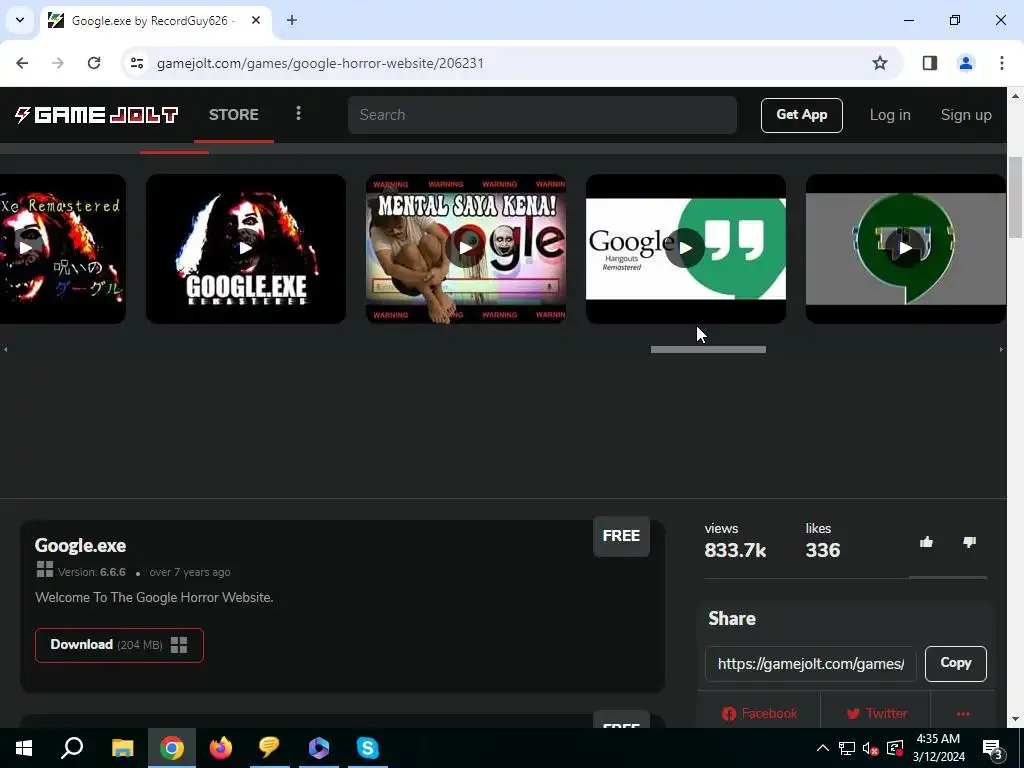The image size is (1024, 768).
Task: Go forward in browser history
Action: tap(58, 63)
